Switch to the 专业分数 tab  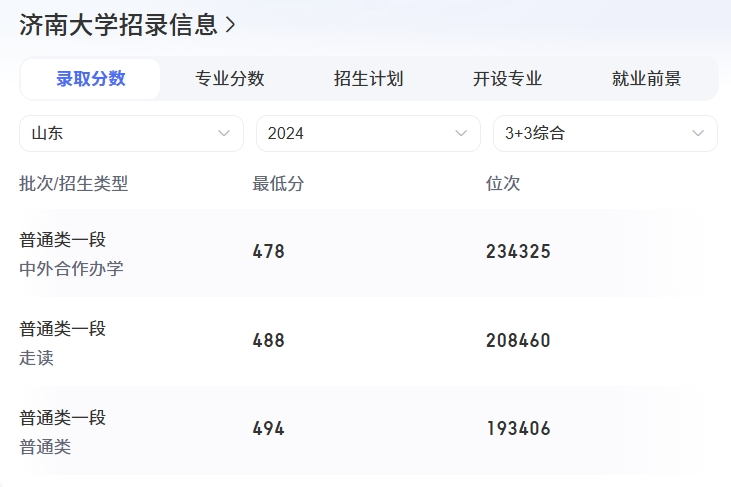(229, 79)
